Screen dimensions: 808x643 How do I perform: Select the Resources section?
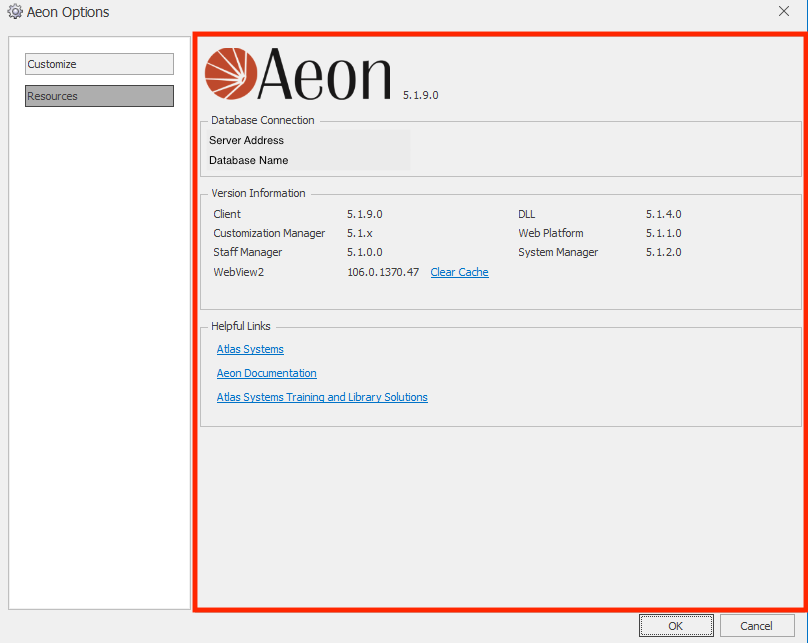tap(99, 96)
